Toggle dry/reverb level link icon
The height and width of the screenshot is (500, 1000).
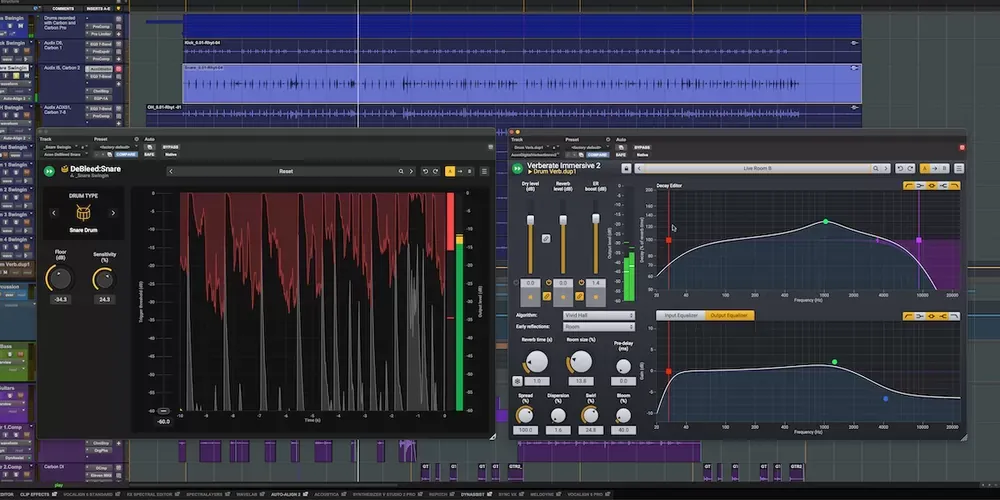pyautogui.click(x=546, y=239)
